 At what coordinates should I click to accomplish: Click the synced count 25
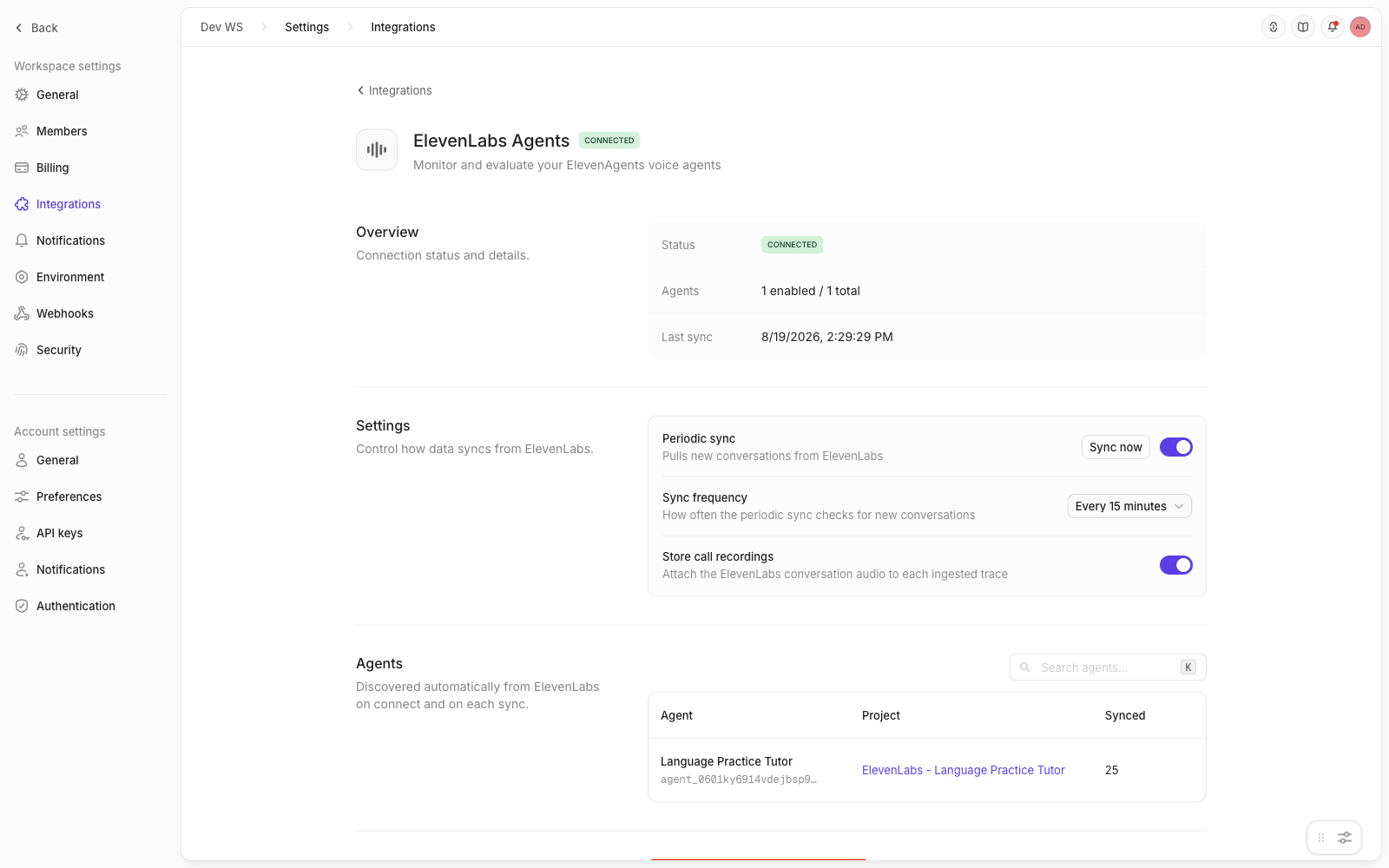tap(1111, 770)
